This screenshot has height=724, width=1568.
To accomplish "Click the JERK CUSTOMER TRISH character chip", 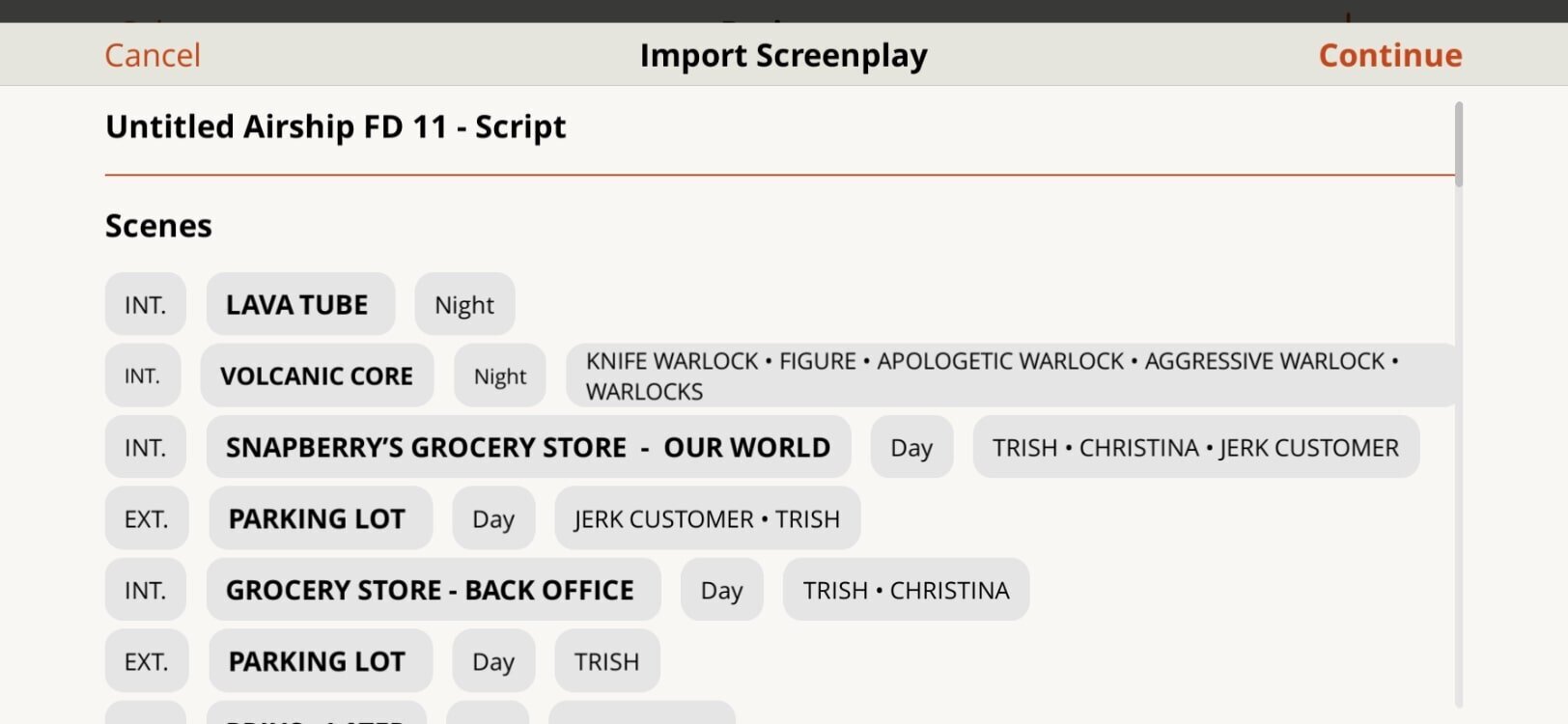I will (706, 518).
